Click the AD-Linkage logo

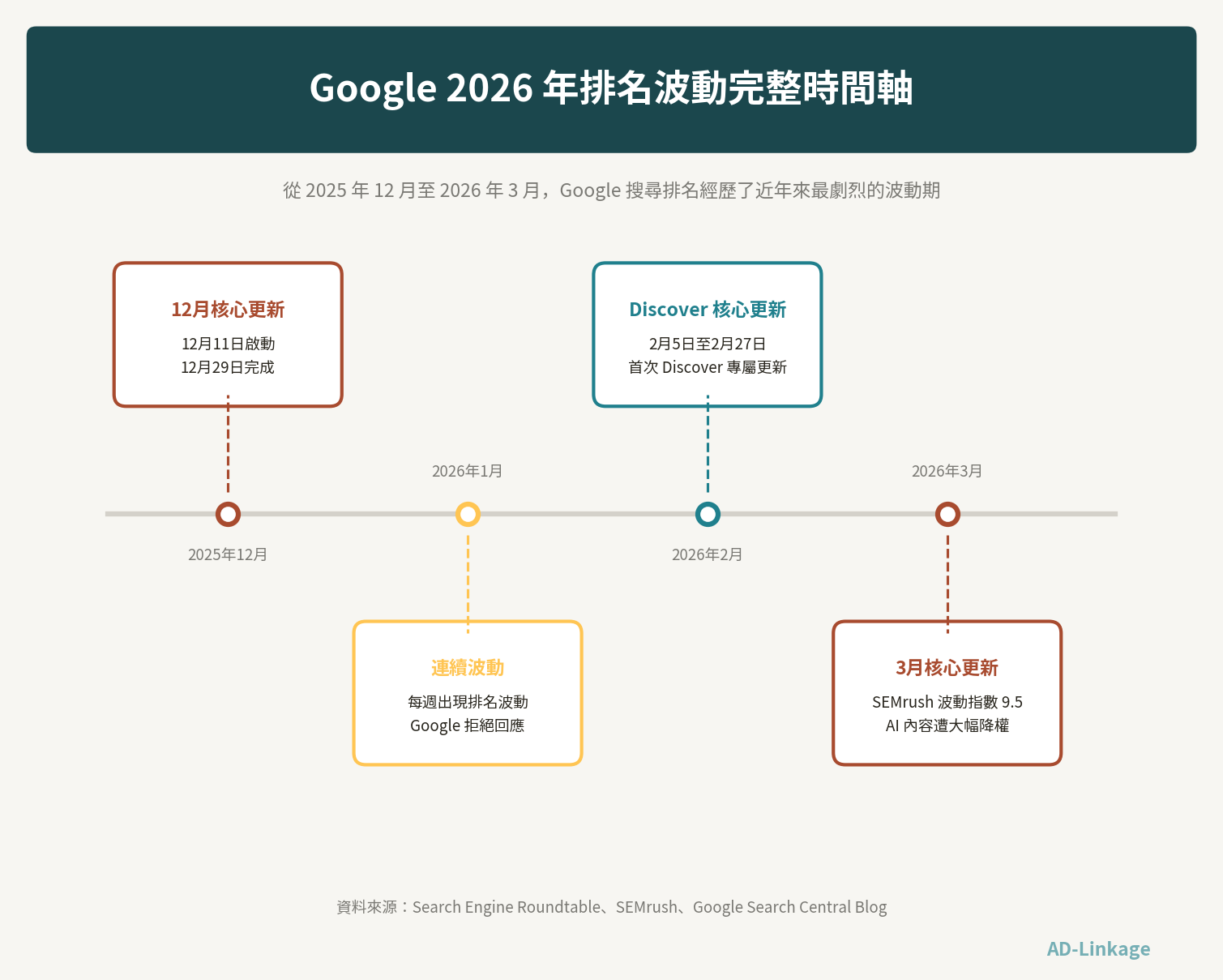click(x=1098, y=948)
